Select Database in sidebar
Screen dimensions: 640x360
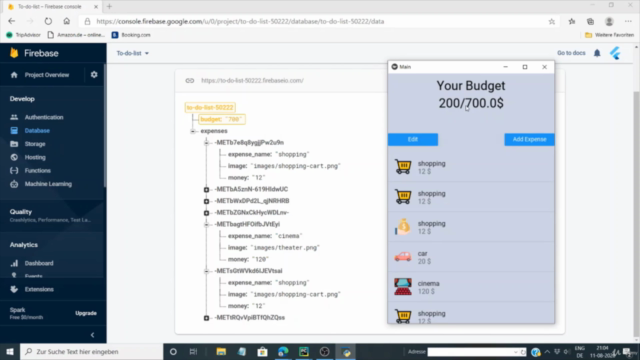37,131
